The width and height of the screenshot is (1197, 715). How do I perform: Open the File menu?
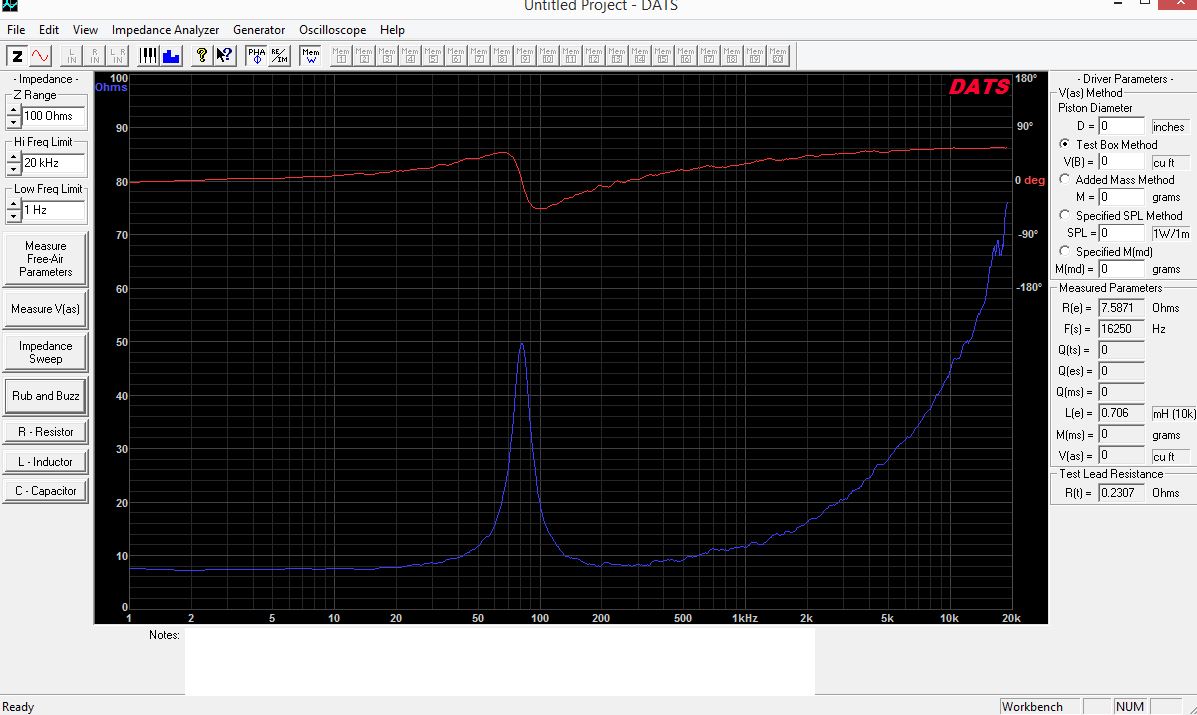pyautogui.click(x=16, y=30)
